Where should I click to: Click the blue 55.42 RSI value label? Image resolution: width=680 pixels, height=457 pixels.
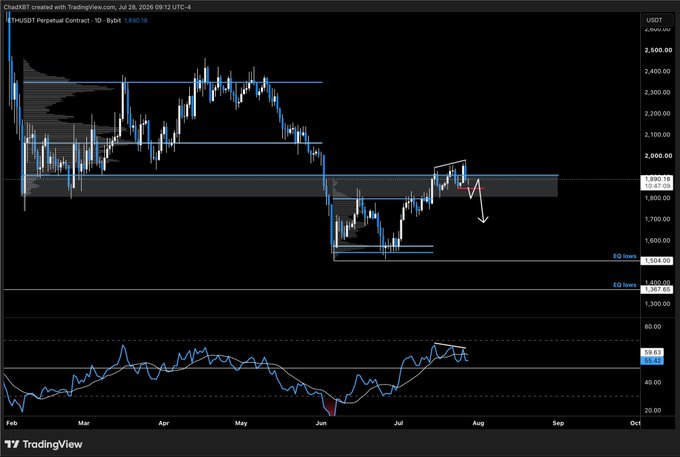click(x=652, y=361)
